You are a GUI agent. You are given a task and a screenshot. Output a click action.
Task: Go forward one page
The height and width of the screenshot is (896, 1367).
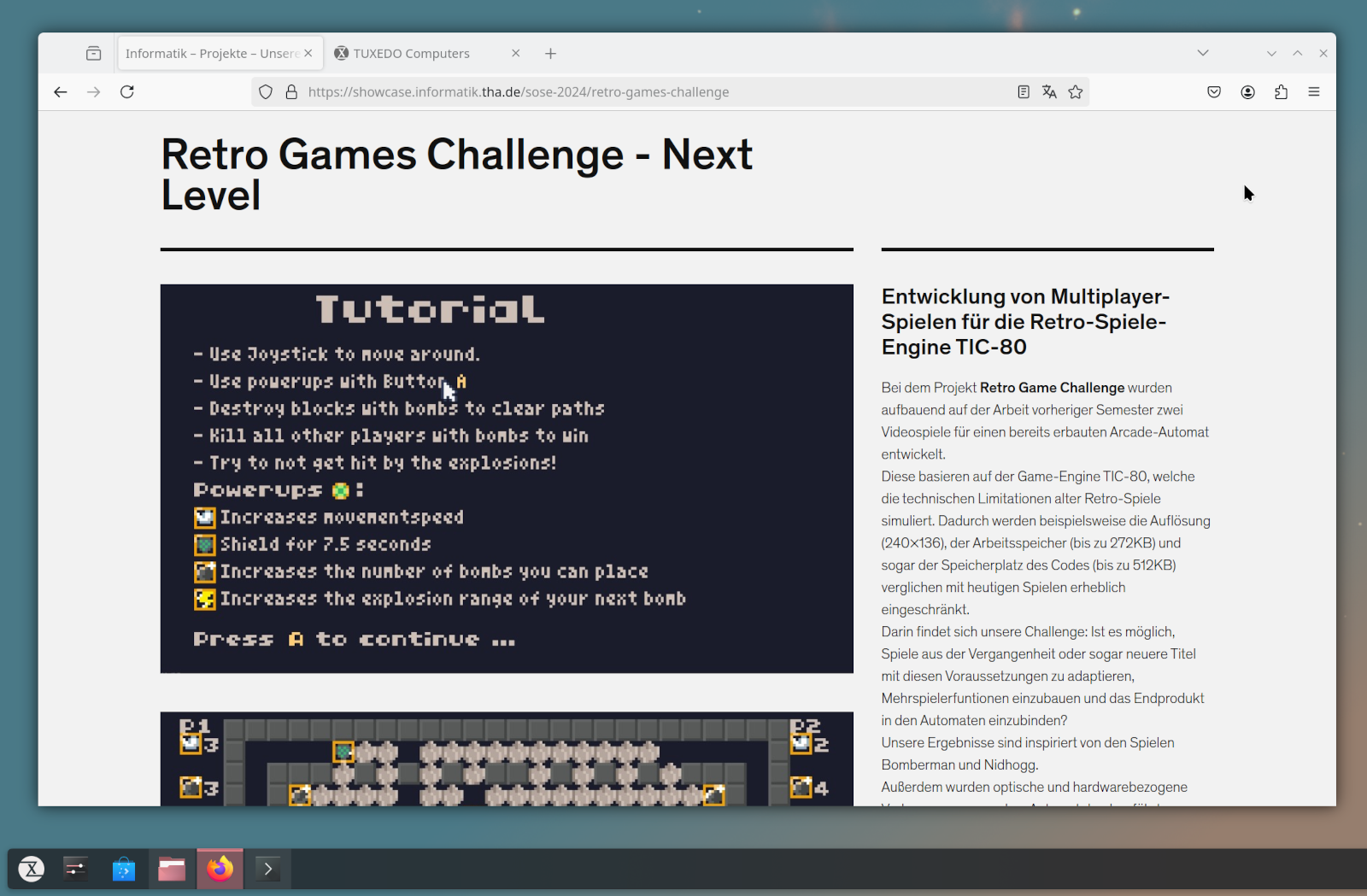(x=93, y=91)
